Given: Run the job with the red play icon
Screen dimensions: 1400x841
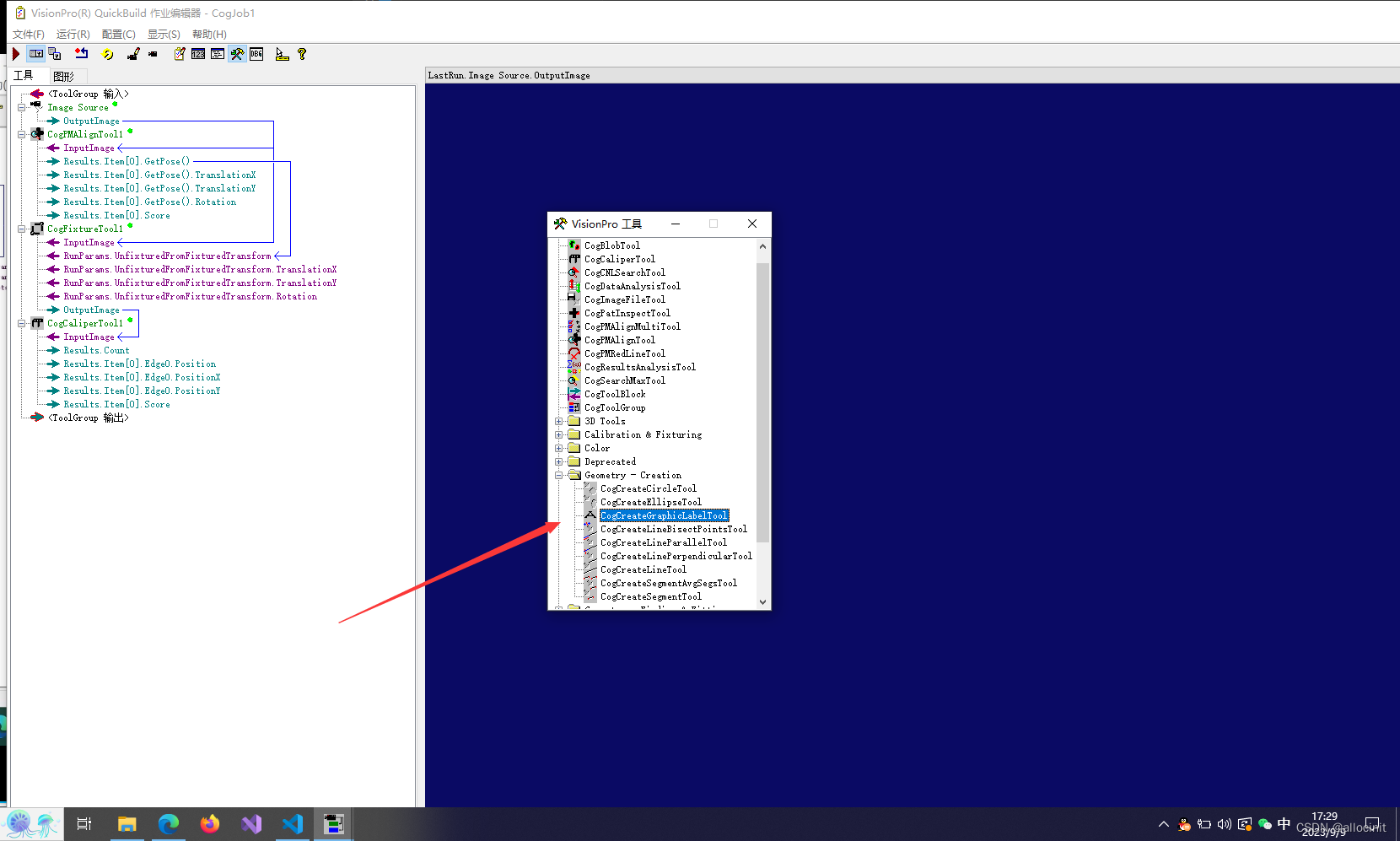Looking at the screenshot, I should pos(14,54).
